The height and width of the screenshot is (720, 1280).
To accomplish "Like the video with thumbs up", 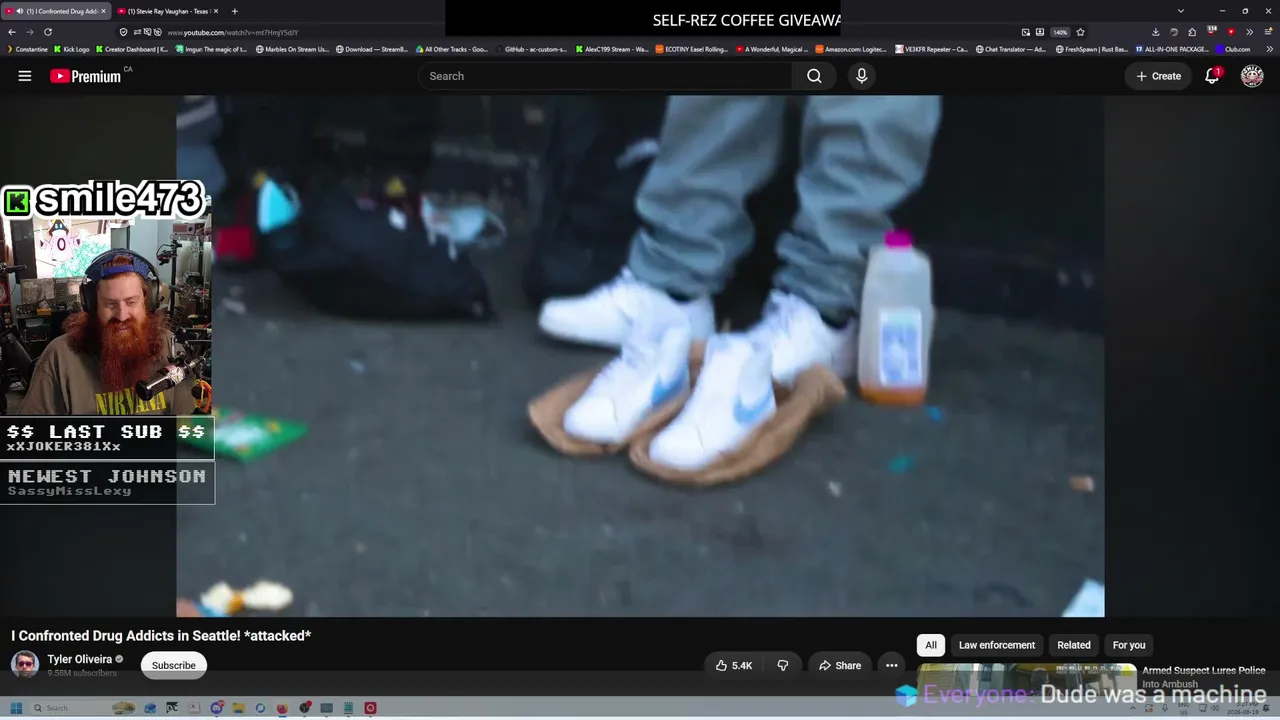I will click(x=734, y=665).
